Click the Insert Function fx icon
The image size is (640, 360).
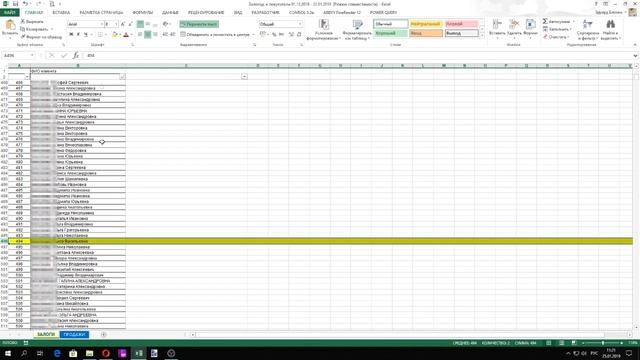point(76,56)
